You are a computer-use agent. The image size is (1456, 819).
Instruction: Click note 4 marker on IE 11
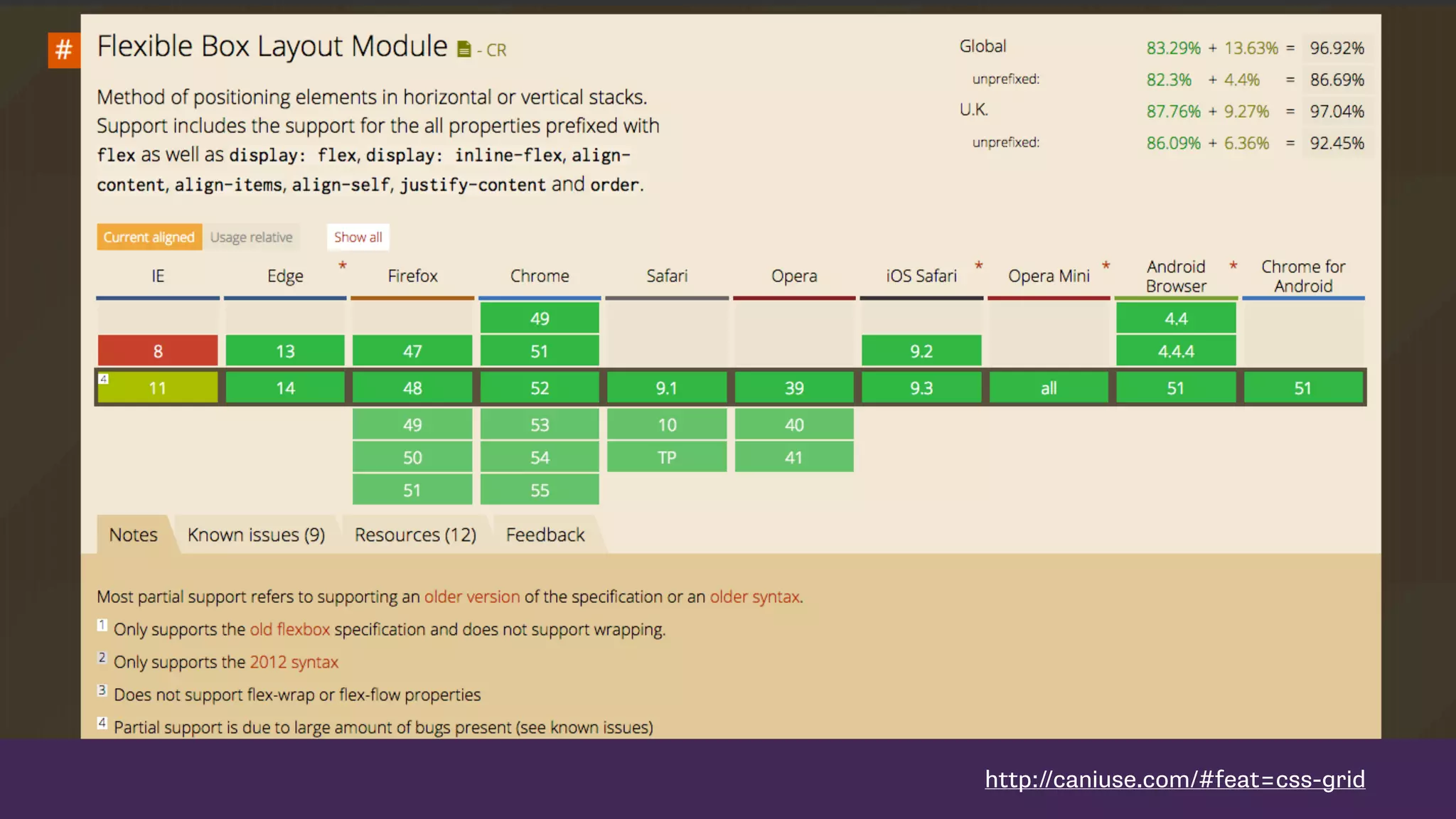pyautogui.click(x=104, y=379)
